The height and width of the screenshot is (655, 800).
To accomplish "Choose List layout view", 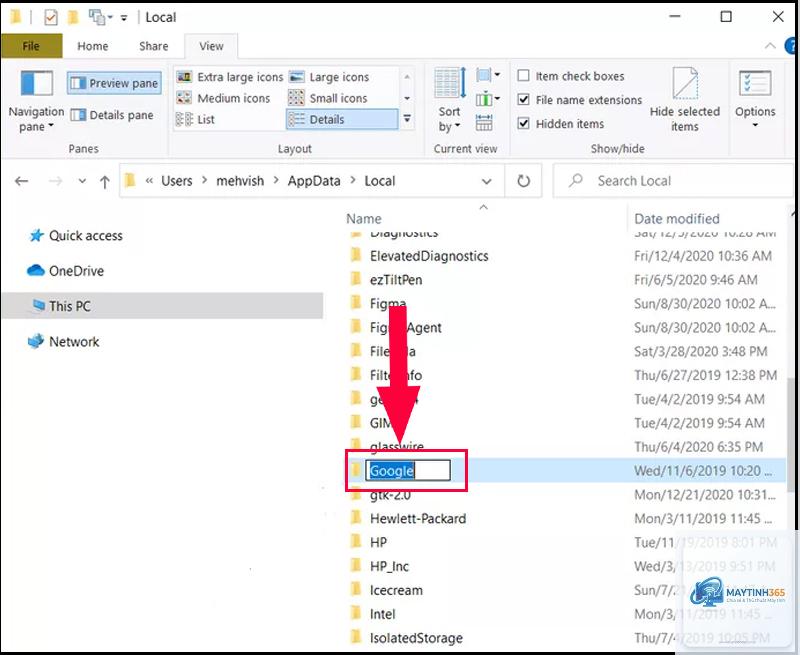I will (195, 119).
